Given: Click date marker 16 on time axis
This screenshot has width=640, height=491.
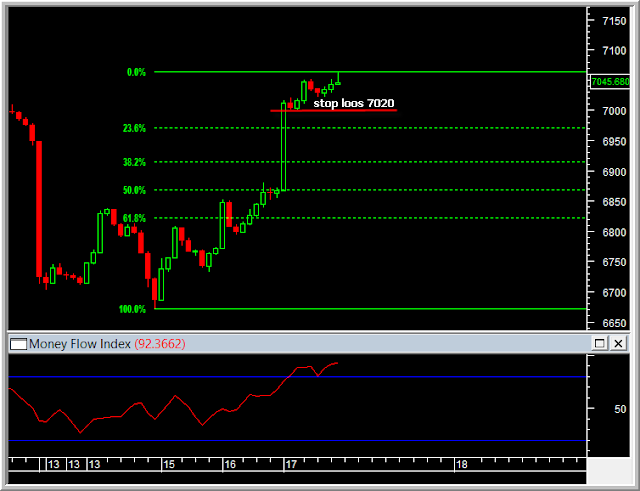Looking at the screenshot, I should point(230,464).
